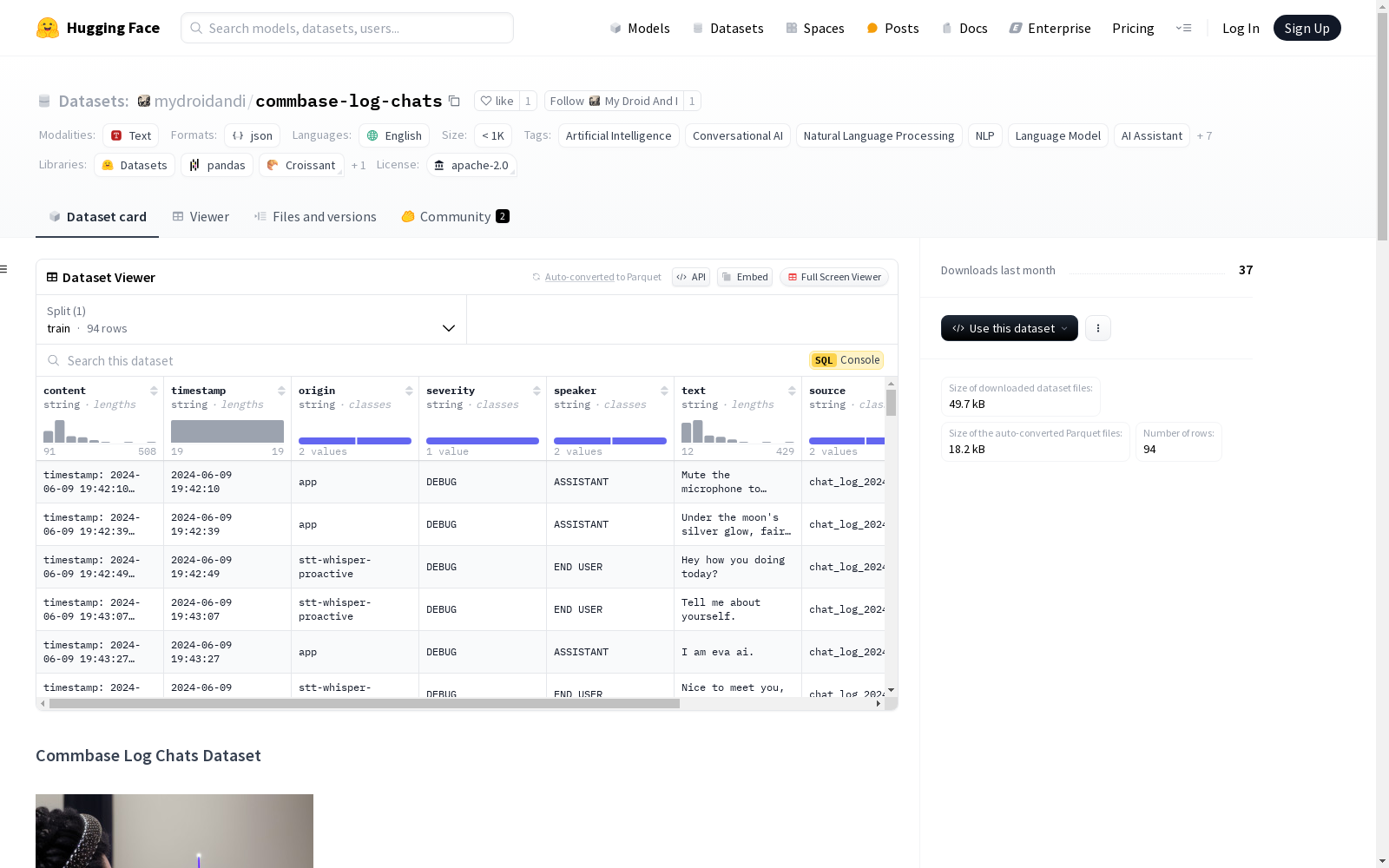1389x868 pixels.
Task: Open the SQL Console
Action: click(x=846, y=360)
